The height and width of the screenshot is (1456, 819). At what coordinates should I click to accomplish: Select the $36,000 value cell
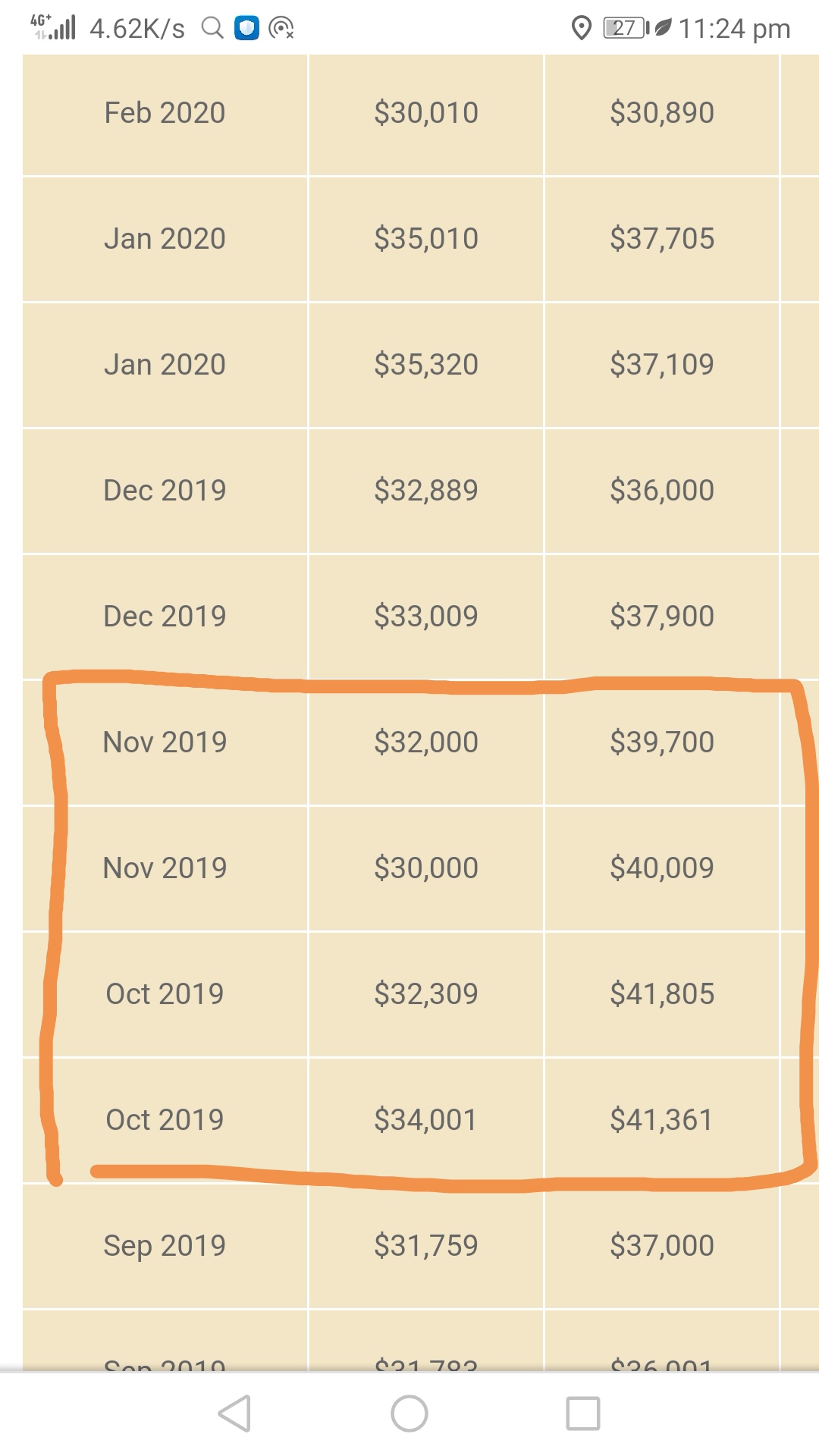(661, 491)
